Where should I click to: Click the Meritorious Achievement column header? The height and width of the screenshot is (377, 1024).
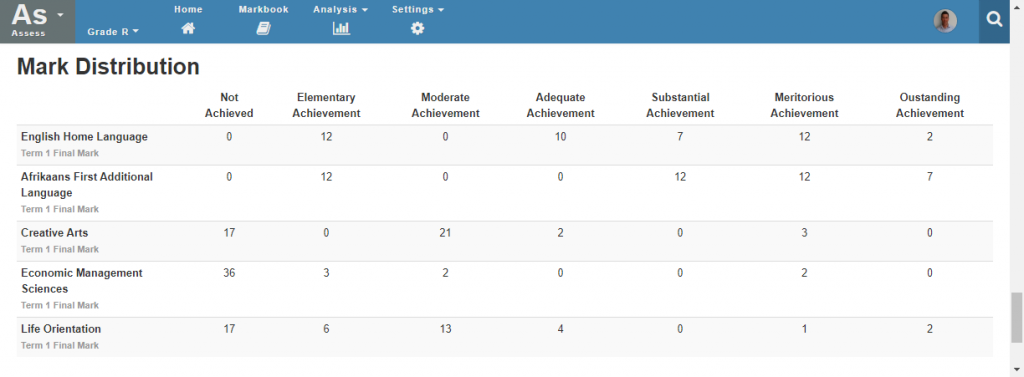pos(804,105)
